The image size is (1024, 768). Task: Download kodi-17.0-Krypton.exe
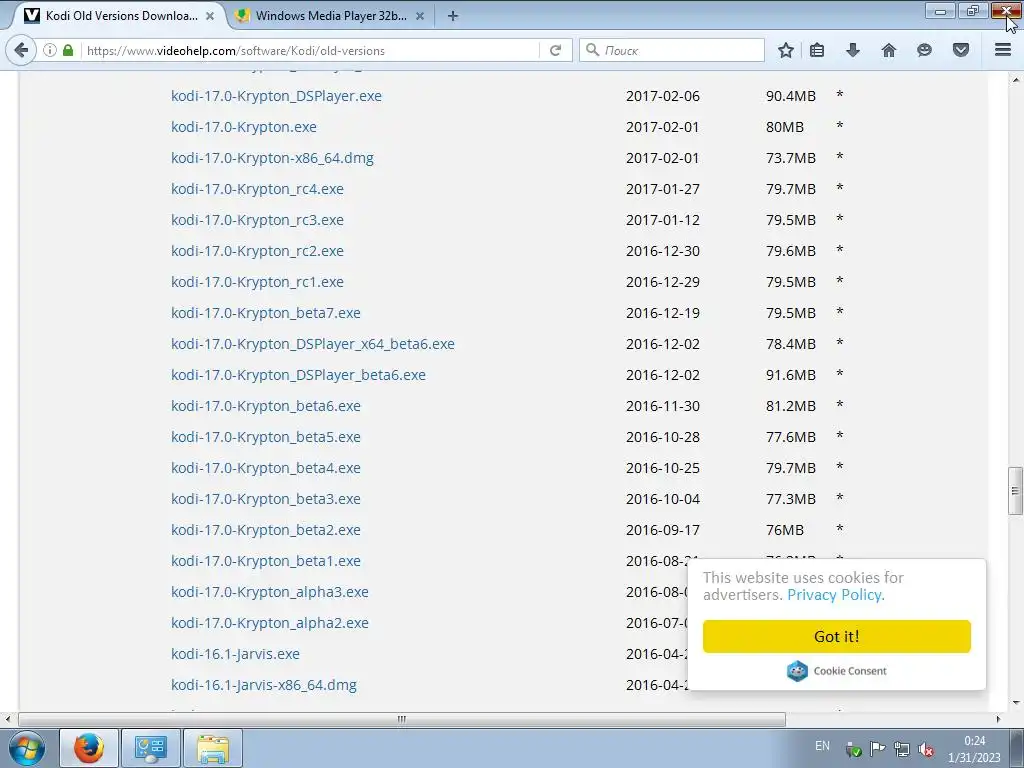[244, 127]
